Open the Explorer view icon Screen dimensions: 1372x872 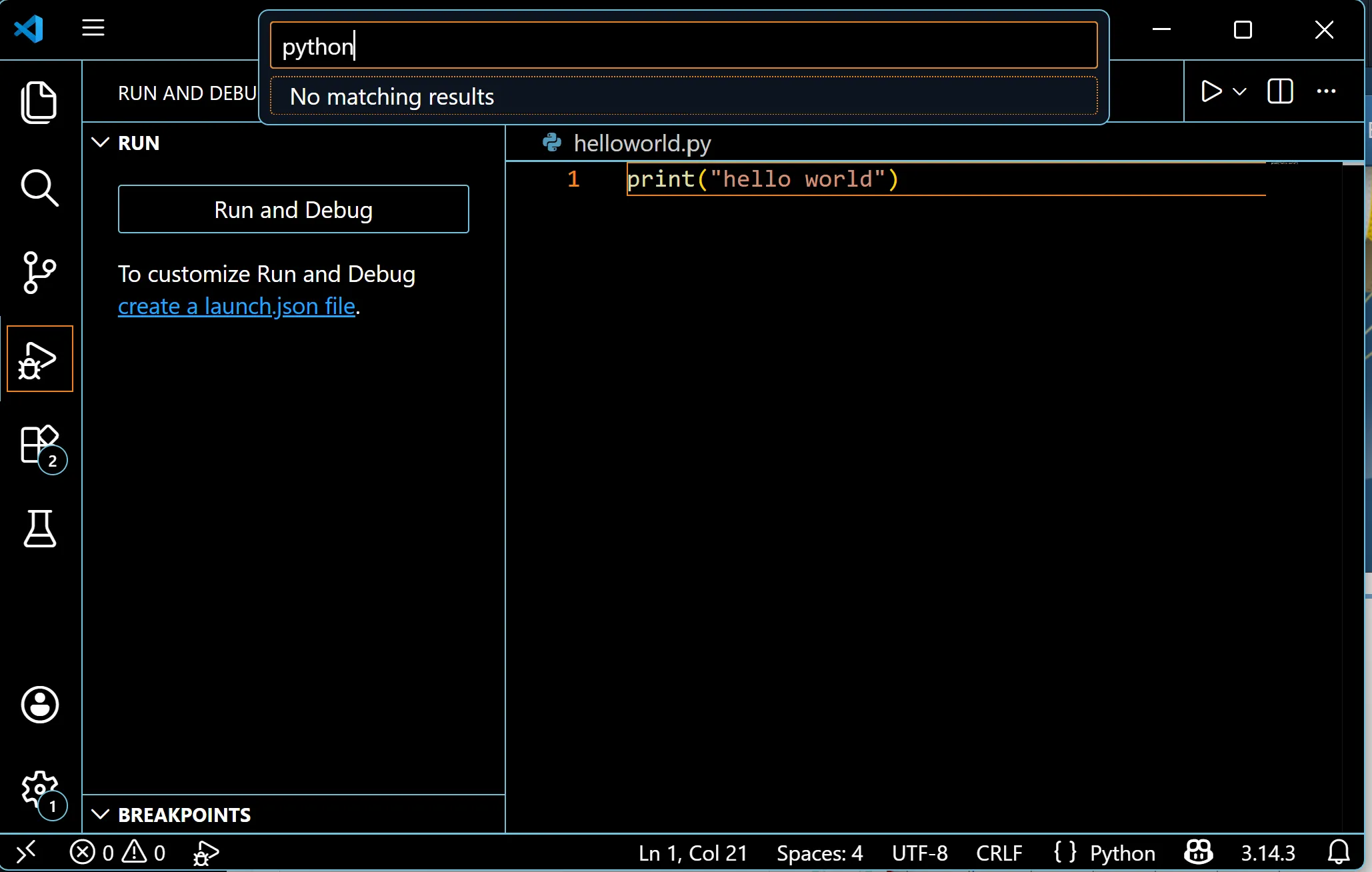point(39,103)
